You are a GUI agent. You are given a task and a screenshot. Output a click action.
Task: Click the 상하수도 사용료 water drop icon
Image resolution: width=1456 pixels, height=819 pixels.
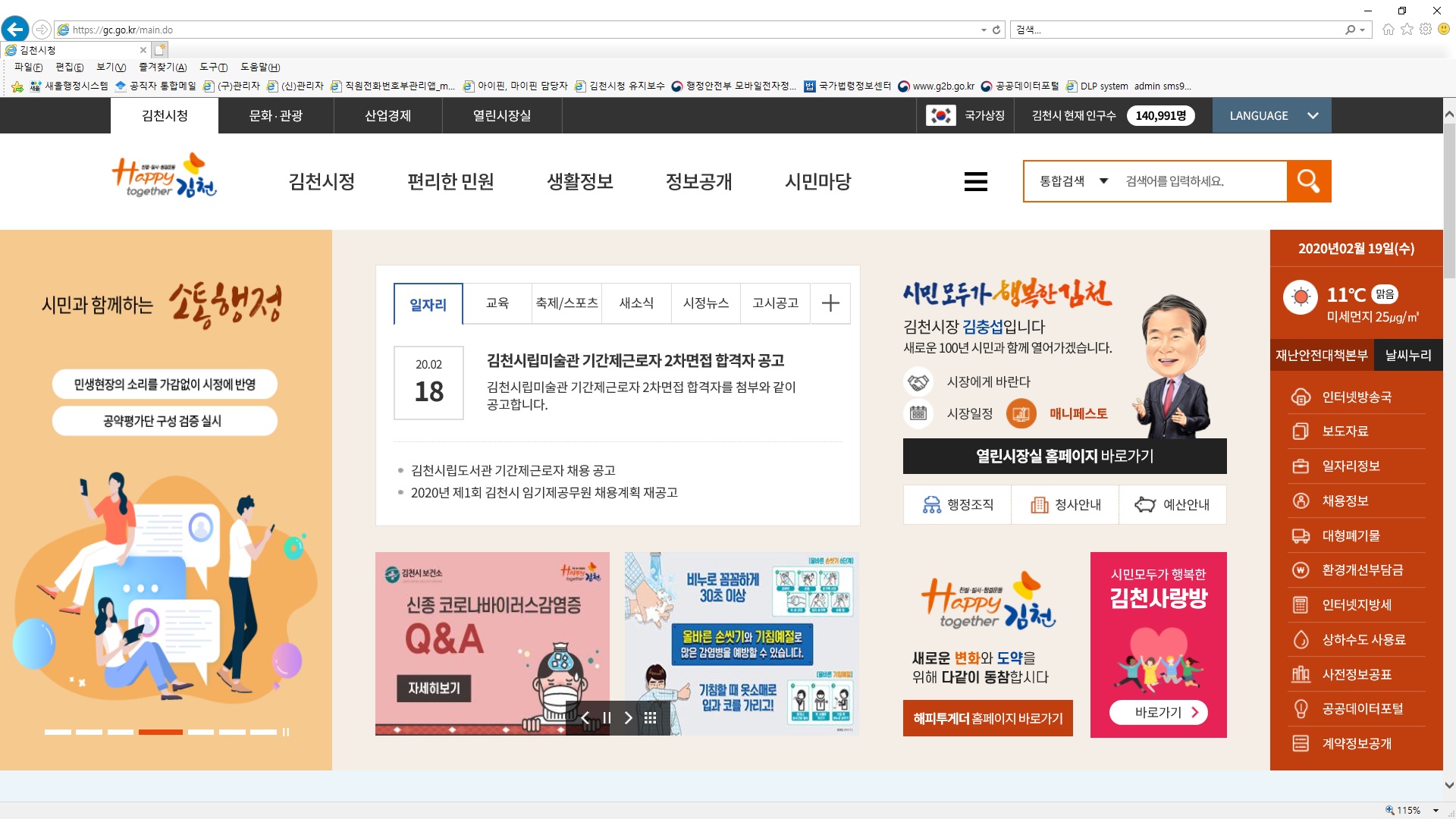pos(1301,640)
